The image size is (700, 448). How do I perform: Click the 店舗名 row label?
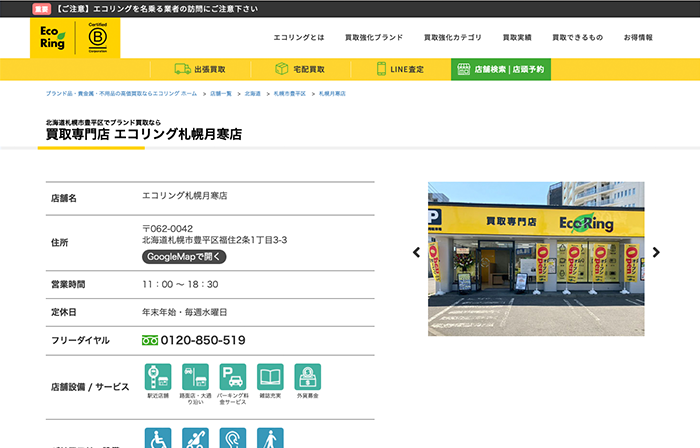[63, 198]
